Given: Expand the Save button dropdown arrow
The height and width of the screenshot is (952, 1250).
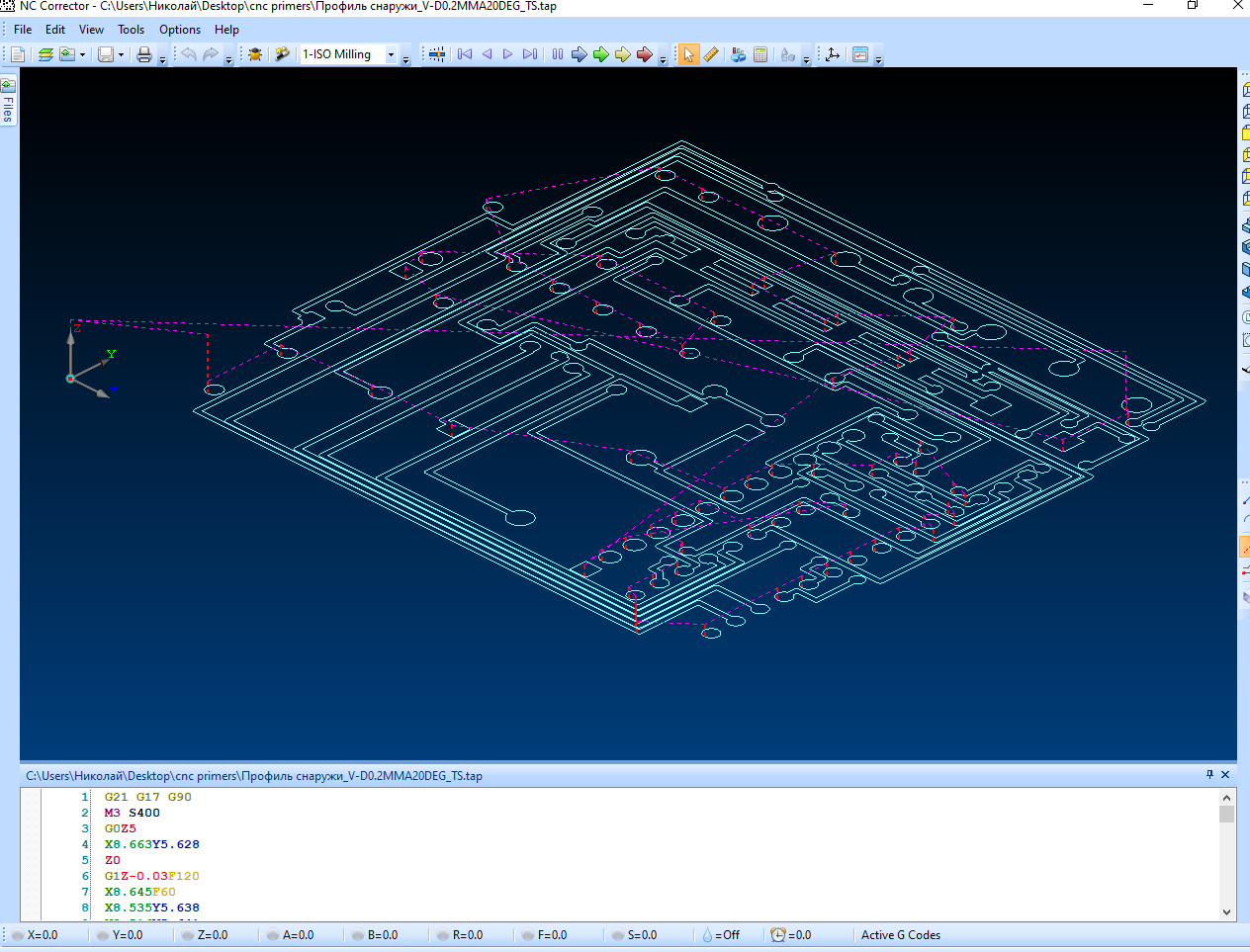Looking at the screenshot, I should click(x=122, y=54).
